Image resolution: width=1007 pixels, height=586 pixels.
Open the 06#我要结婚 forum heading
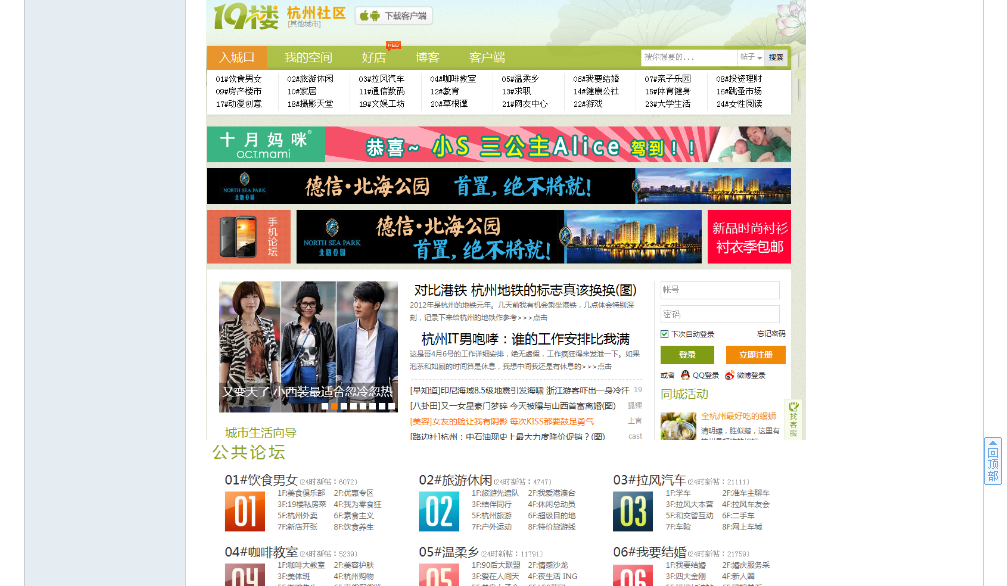pyautogui.click(x=649, y=553)
